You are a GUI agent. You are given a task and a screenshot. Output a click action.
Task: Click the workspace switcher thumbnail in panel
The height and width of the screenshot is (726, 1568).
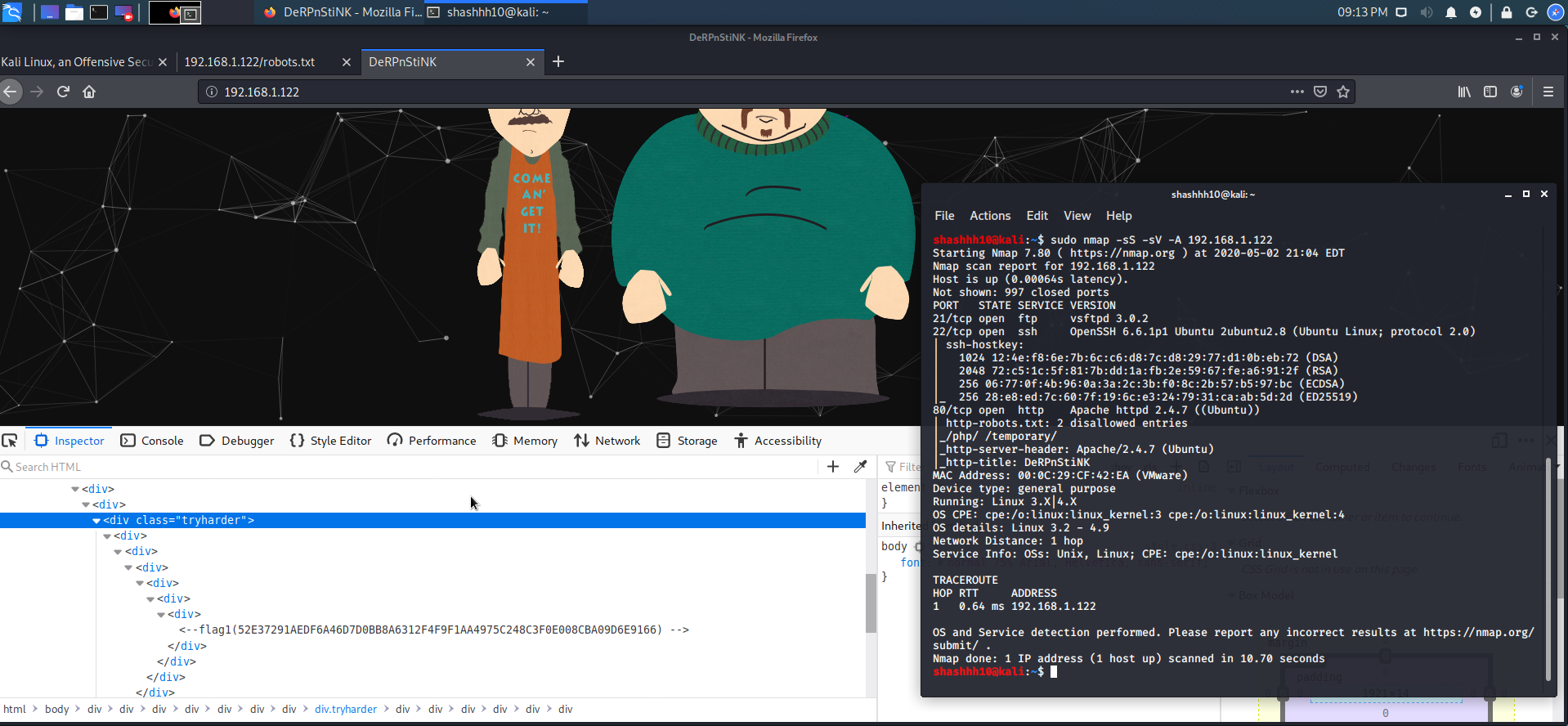[x=175, y=12]
